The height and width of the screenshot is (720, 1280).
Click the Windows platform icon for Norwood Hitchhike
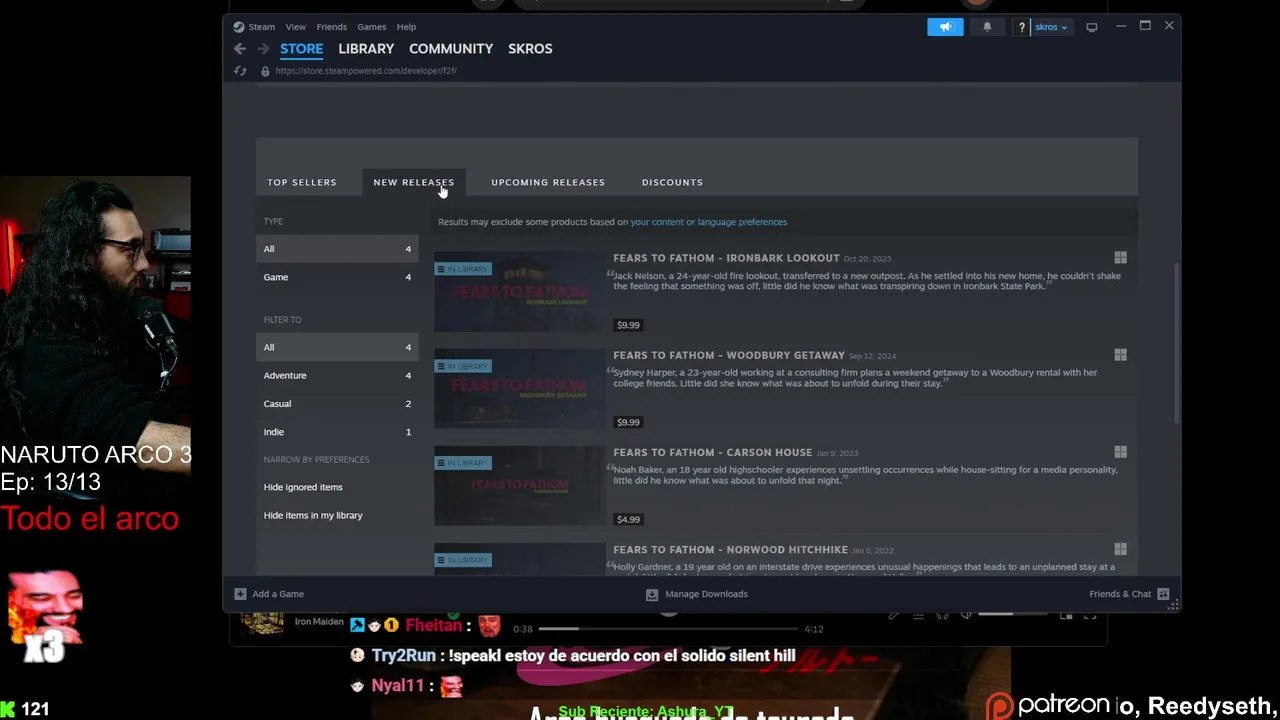tap(1120, 549)
